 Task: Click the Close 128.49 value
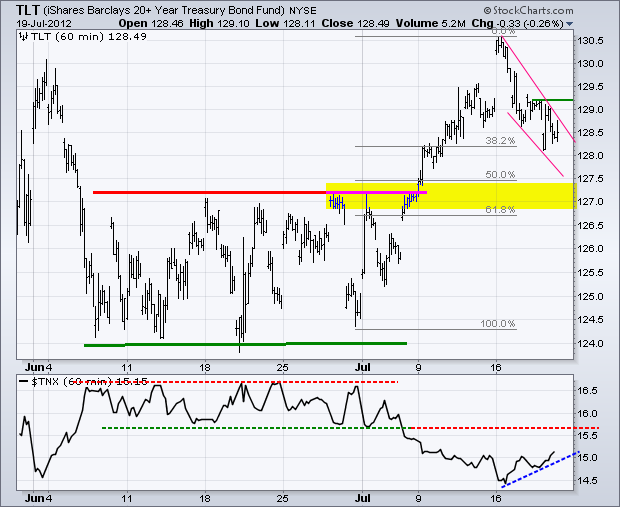pos(355,23)
